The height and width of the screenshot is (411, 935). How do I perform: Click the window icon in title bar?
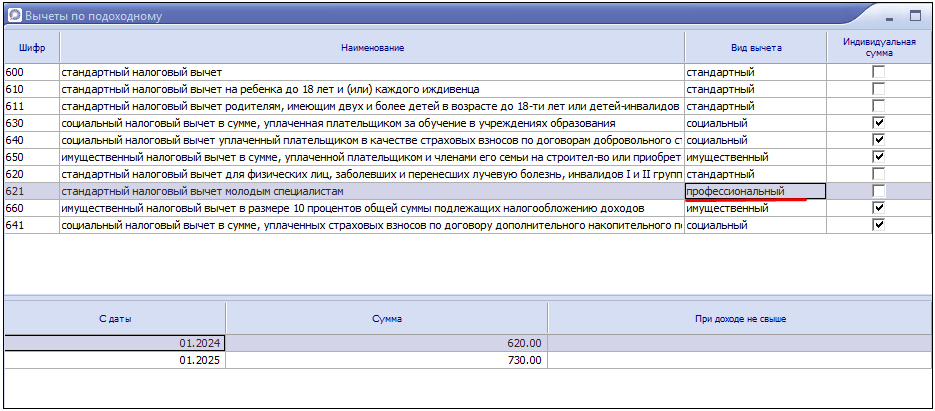[x=13, y=16]
